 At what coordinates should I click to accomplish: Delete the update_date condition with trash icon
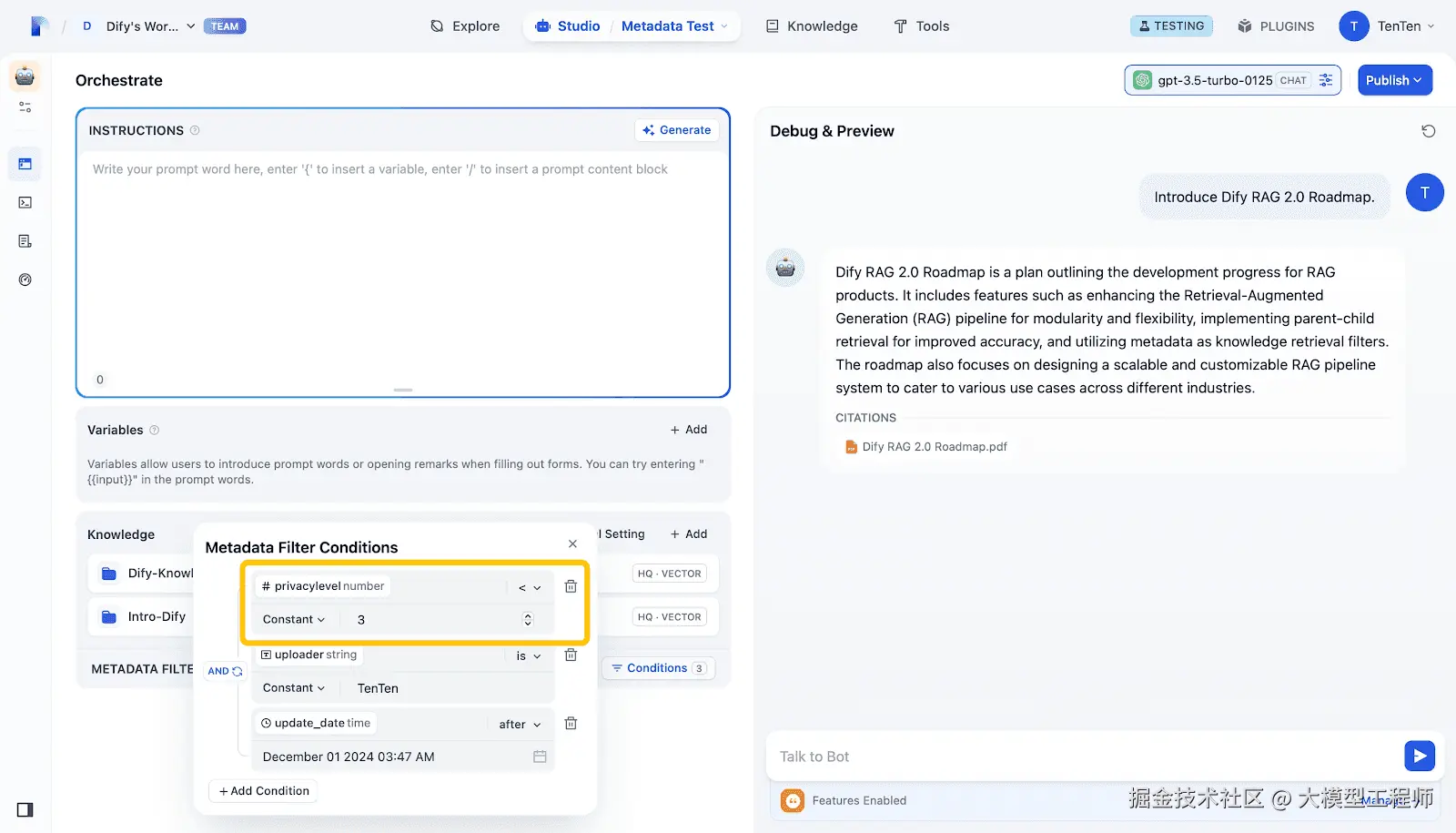[571, 724]
